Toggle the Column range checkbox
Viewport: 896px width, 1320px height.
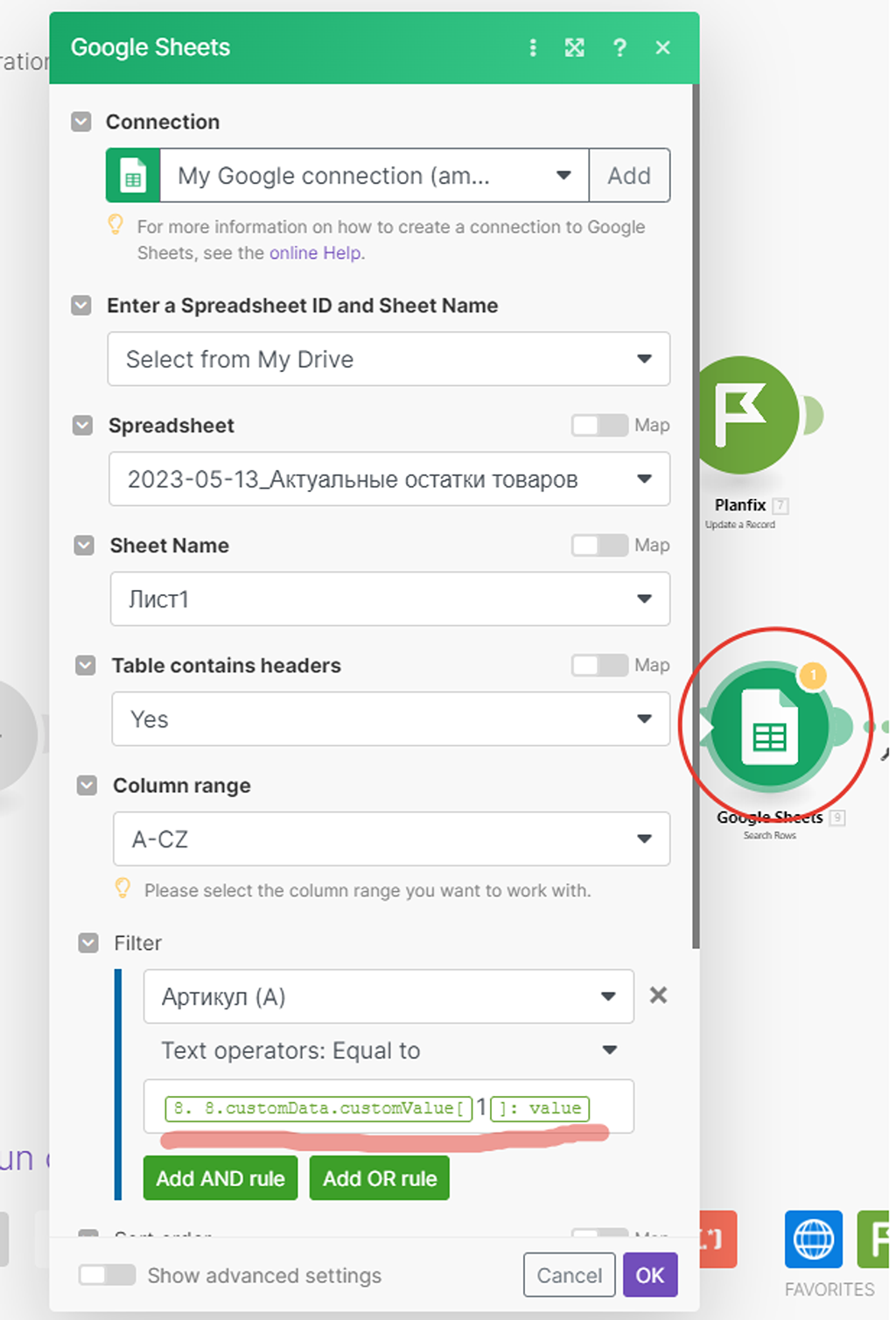87,785
